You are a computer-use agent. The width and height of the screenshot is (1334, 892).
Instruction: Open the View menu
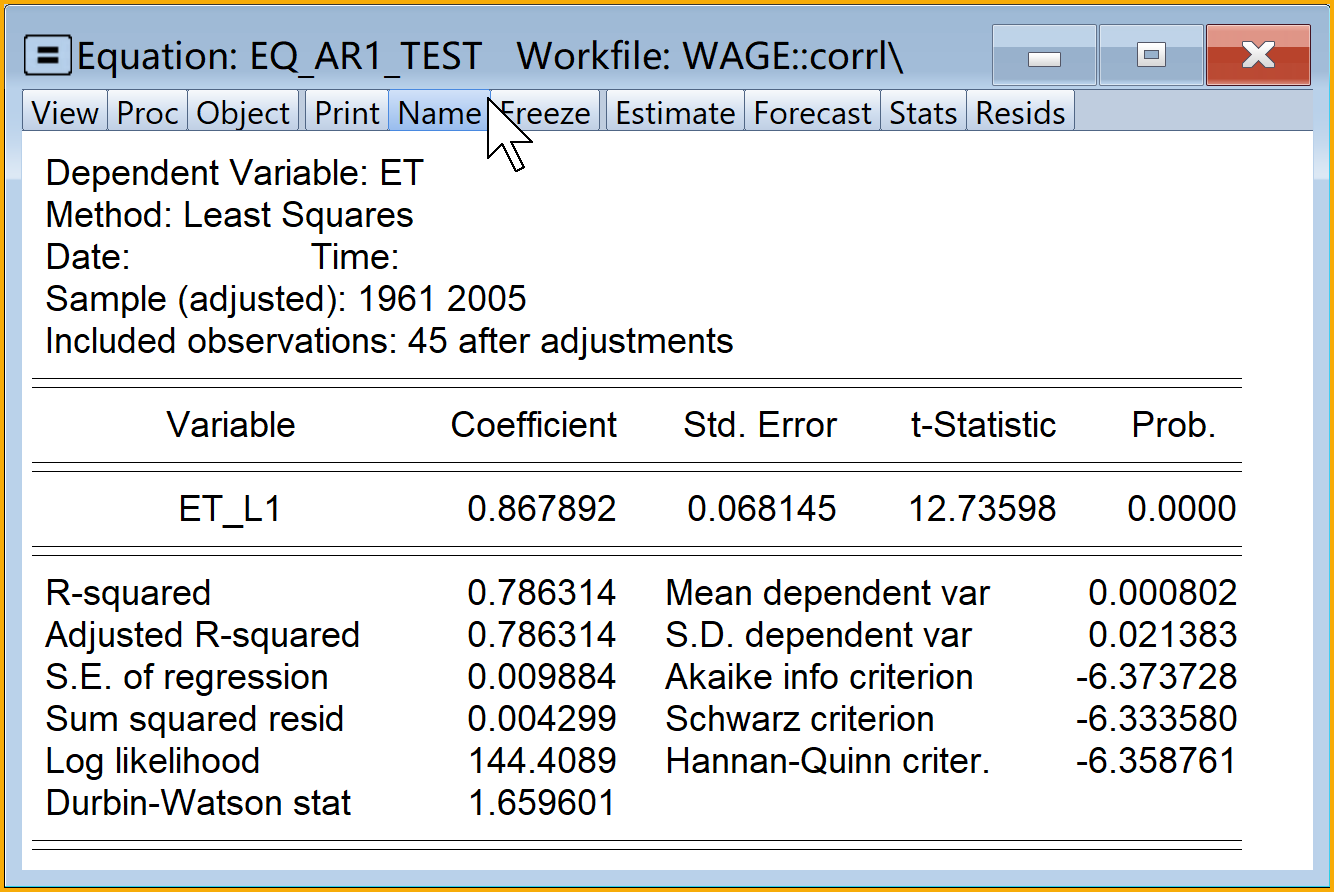(65, 113)
